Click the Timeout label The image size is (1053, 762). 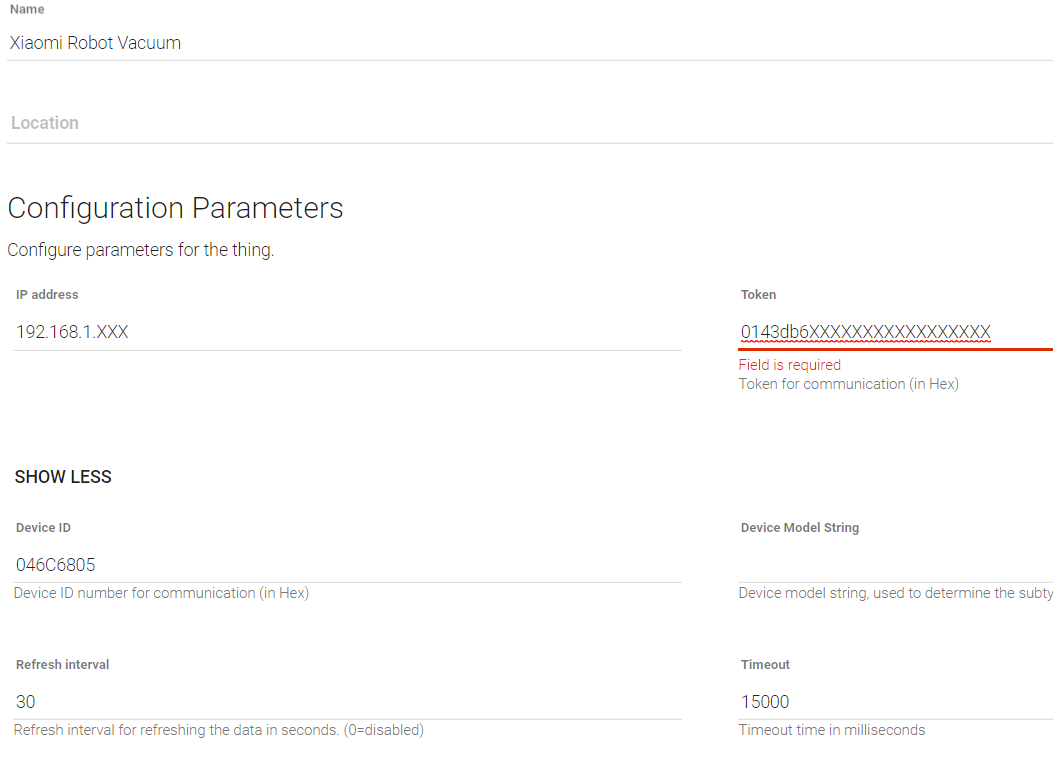pos(766,665)
